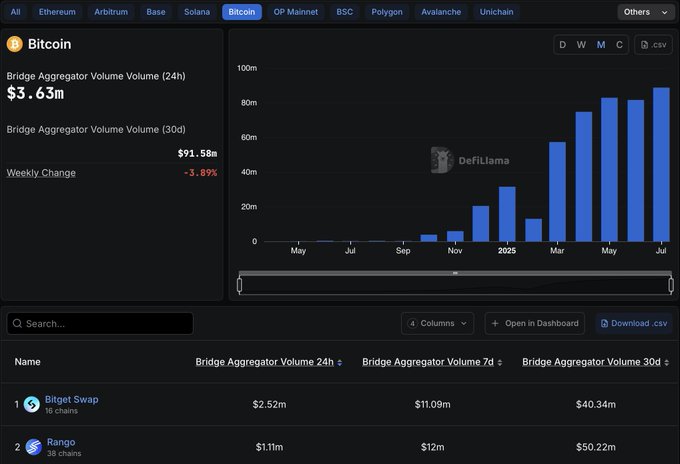Click Bitget Swap 30d value $40.34m
The image size is (680, 464).
[x=595, y=405]
